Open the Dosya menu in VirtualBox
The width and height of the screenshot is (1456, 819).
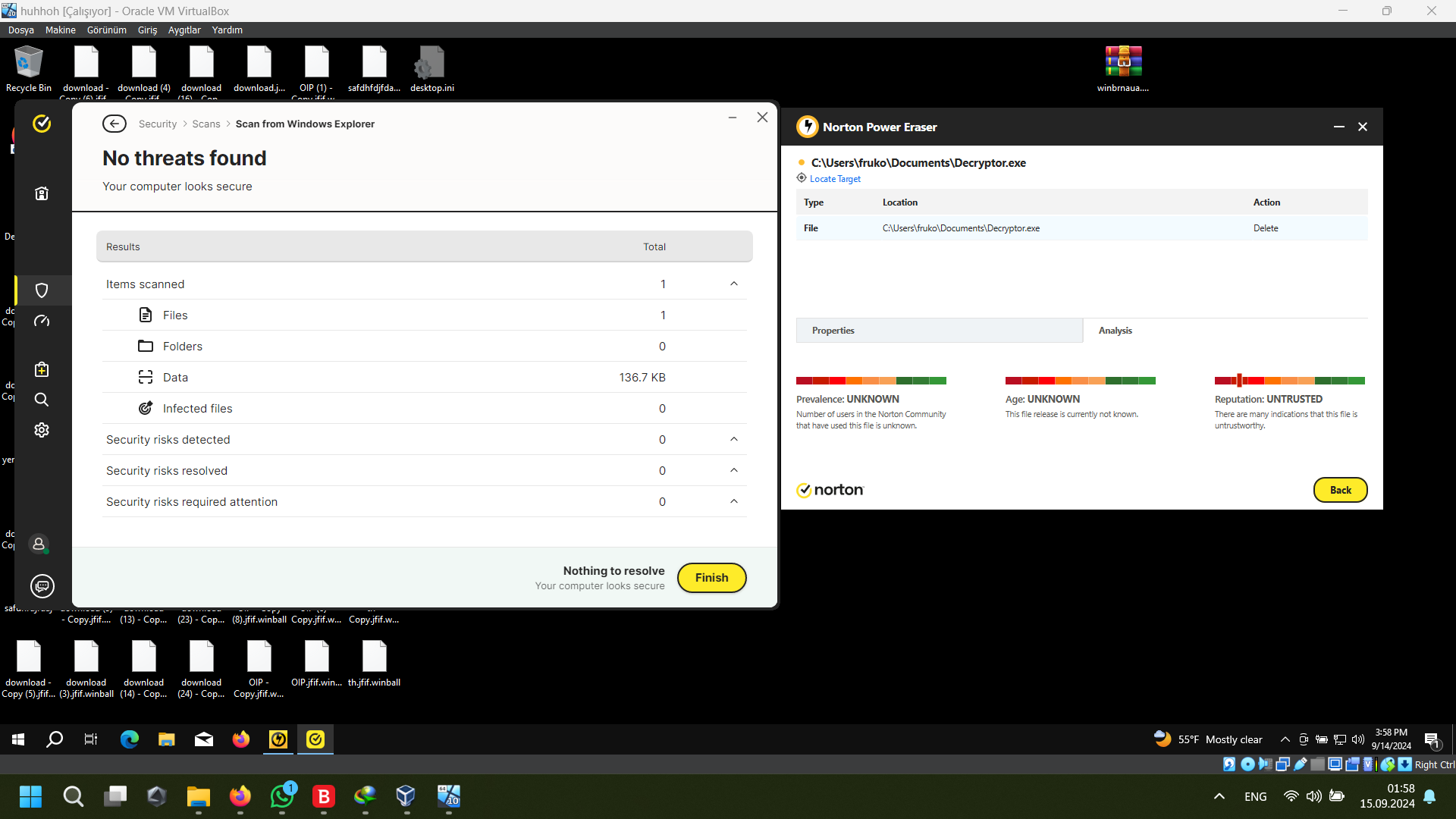click(21, 30)
